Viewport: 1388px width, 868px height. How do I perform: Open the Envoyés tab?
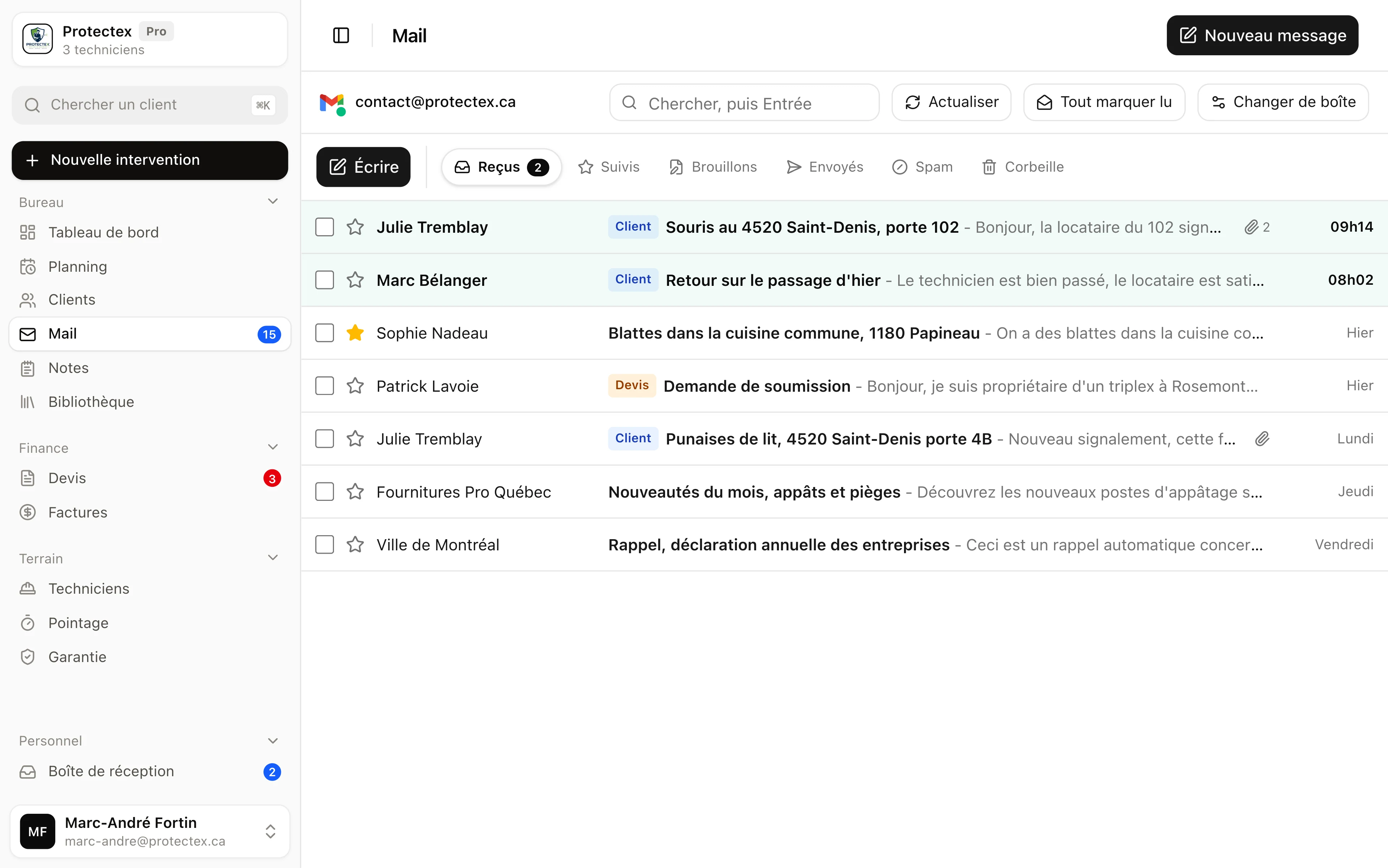click(x=824, y=167)
